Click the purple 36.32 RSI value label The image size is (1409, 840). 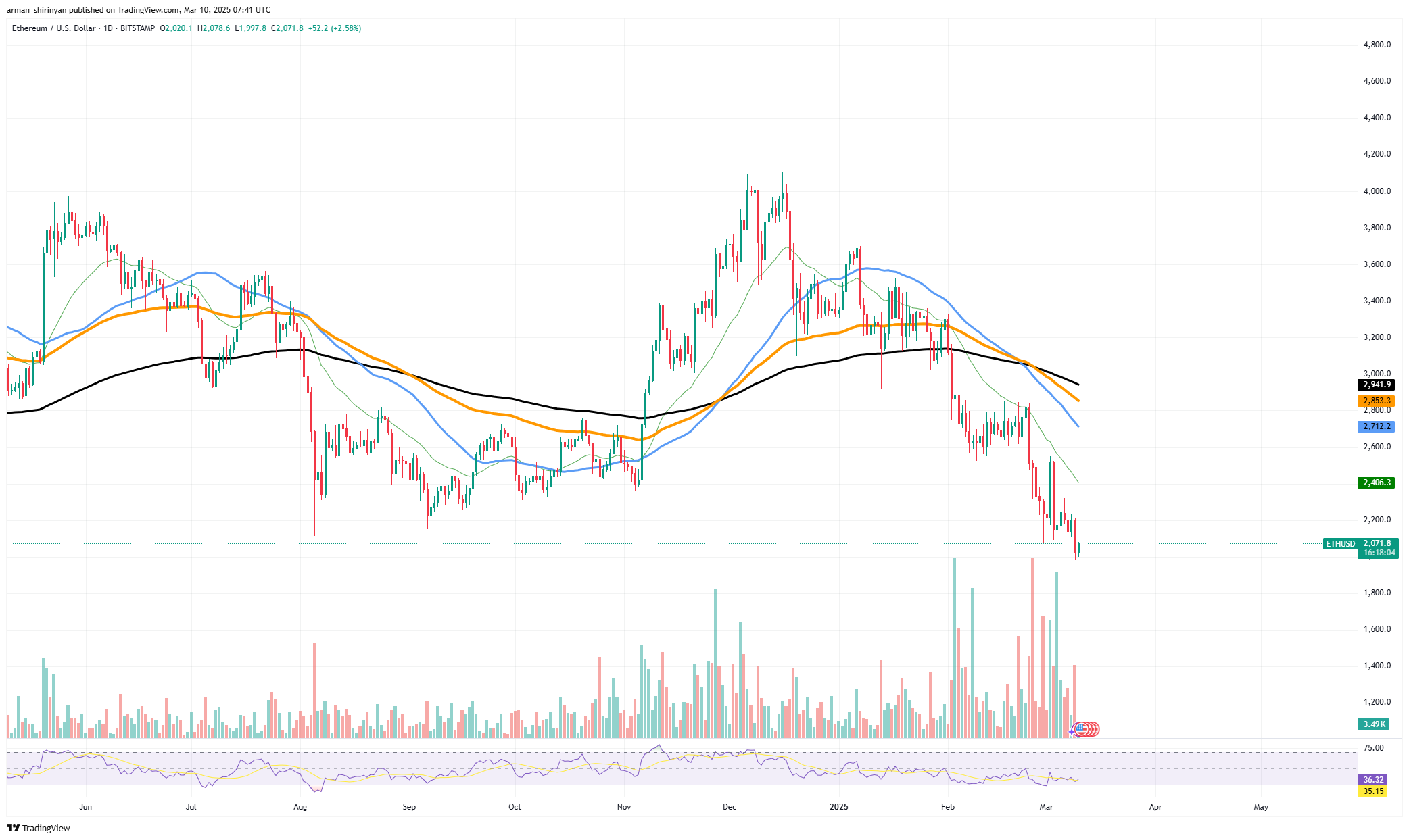point(1373,779)
